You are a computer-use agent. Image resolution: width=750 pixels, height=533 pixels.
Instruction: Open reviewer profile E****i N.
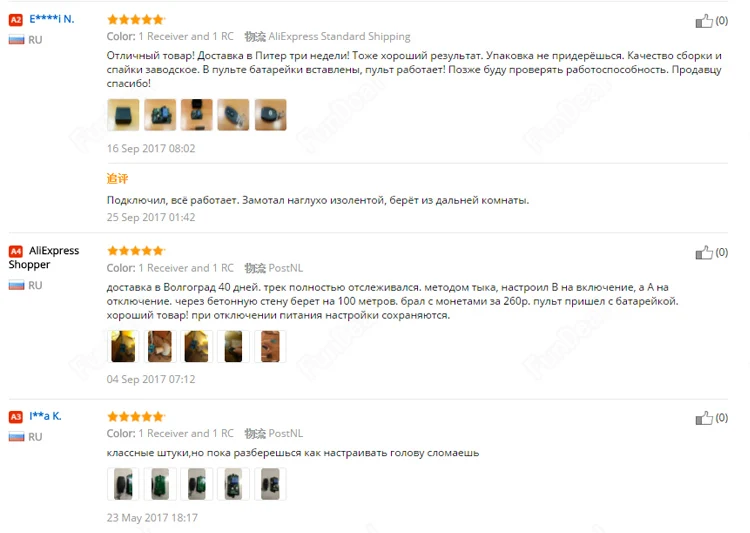pyautogui.click(x=52, y=19)
